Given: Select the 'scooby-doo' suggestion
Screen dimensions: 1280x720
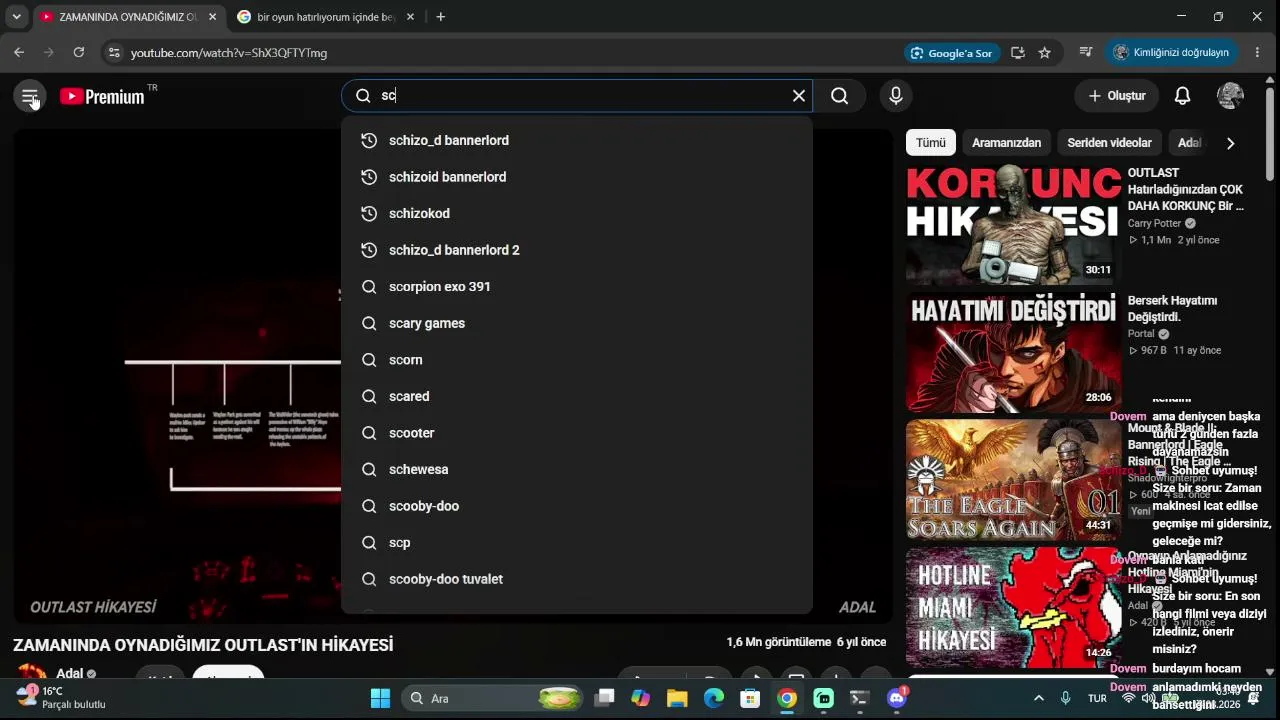Looking at the screenshot, I should (577, 506).
